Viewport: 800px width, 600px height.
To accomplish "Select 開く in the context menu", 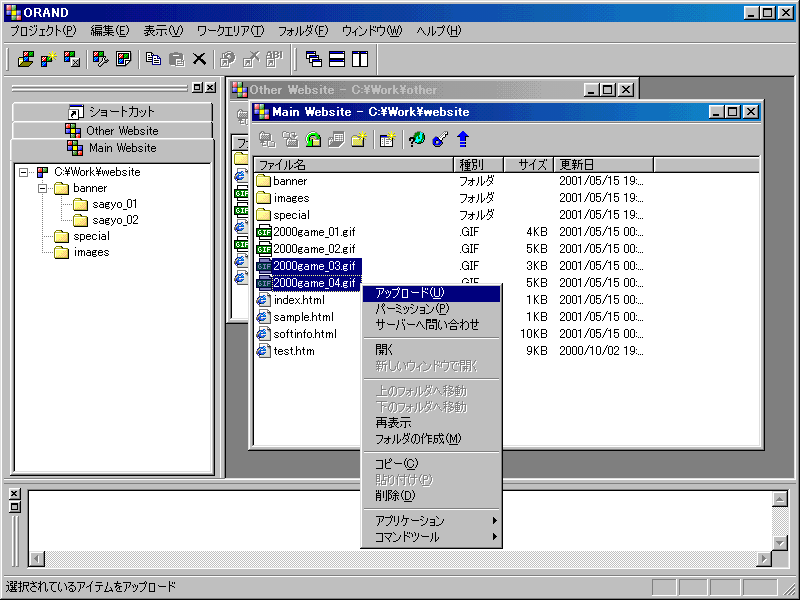I will click(x=431, y=350).
